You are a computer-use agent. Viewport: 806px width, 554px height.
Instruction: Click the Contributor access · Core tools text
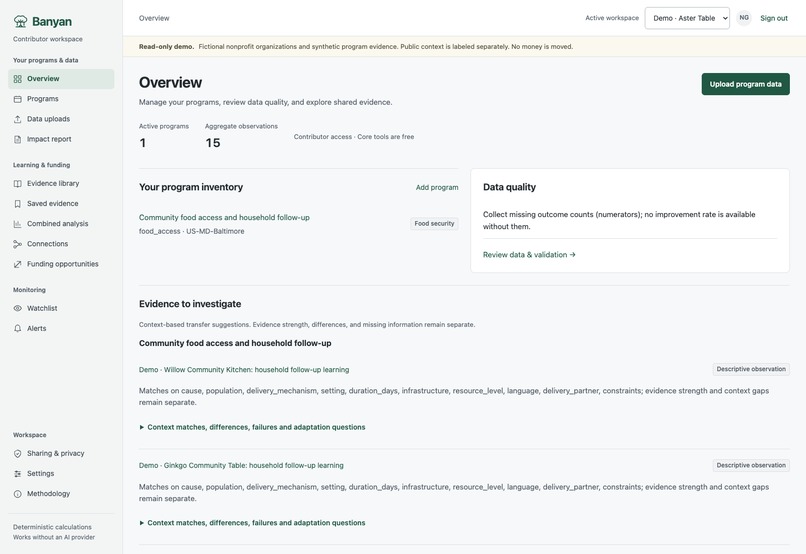point(354,137)
